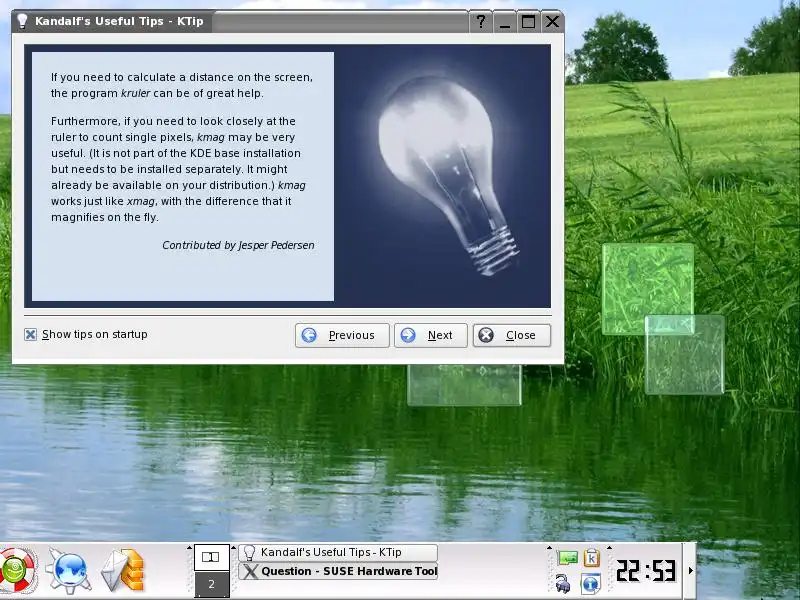Click the panel hide arrow beside clock
800x600 pixels.
coord(691,570)
